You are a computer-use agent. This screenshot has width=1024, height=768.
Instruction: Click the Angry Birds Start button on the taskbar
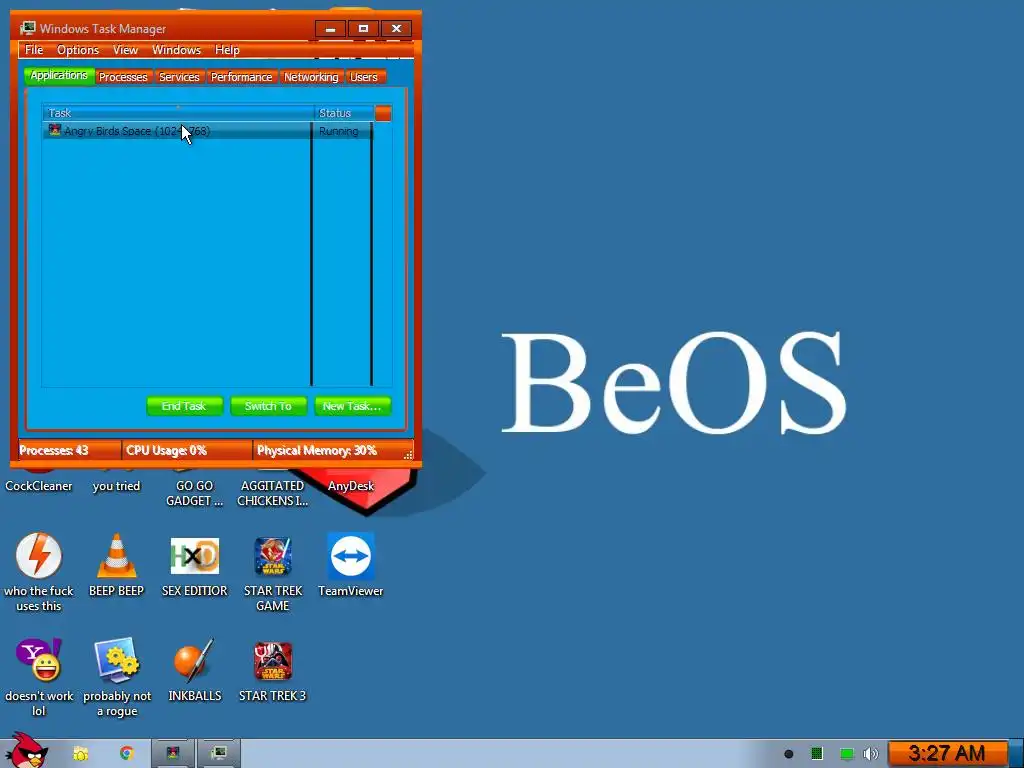(x=26, y=752)
